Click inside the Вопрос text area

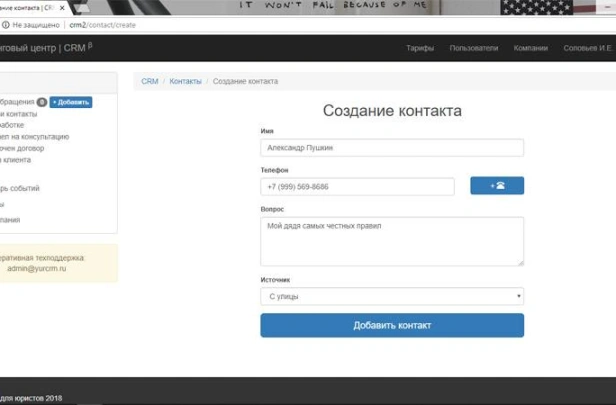391,242
